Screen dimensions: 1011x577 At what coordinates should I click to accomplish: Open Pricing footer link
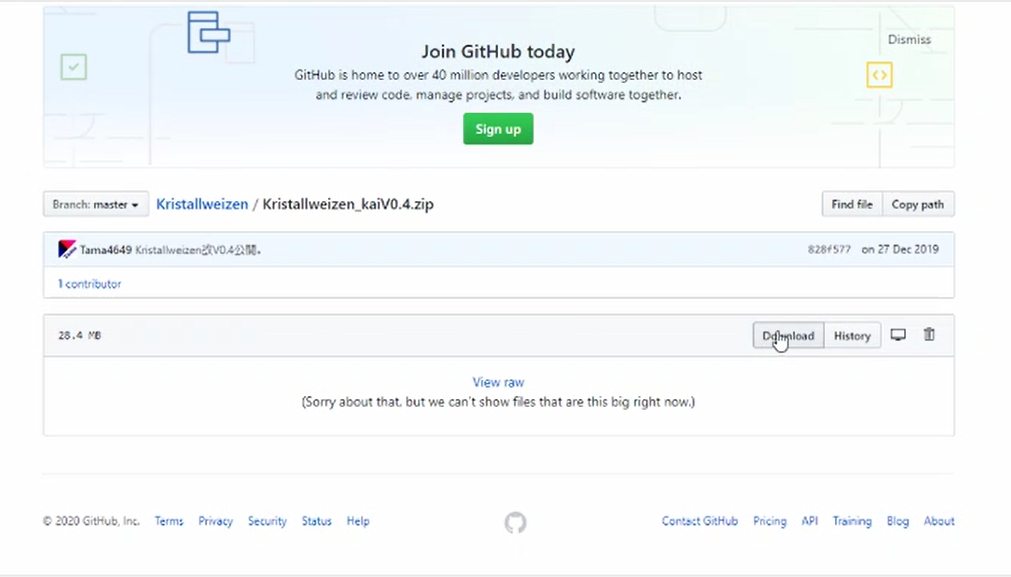770,521
